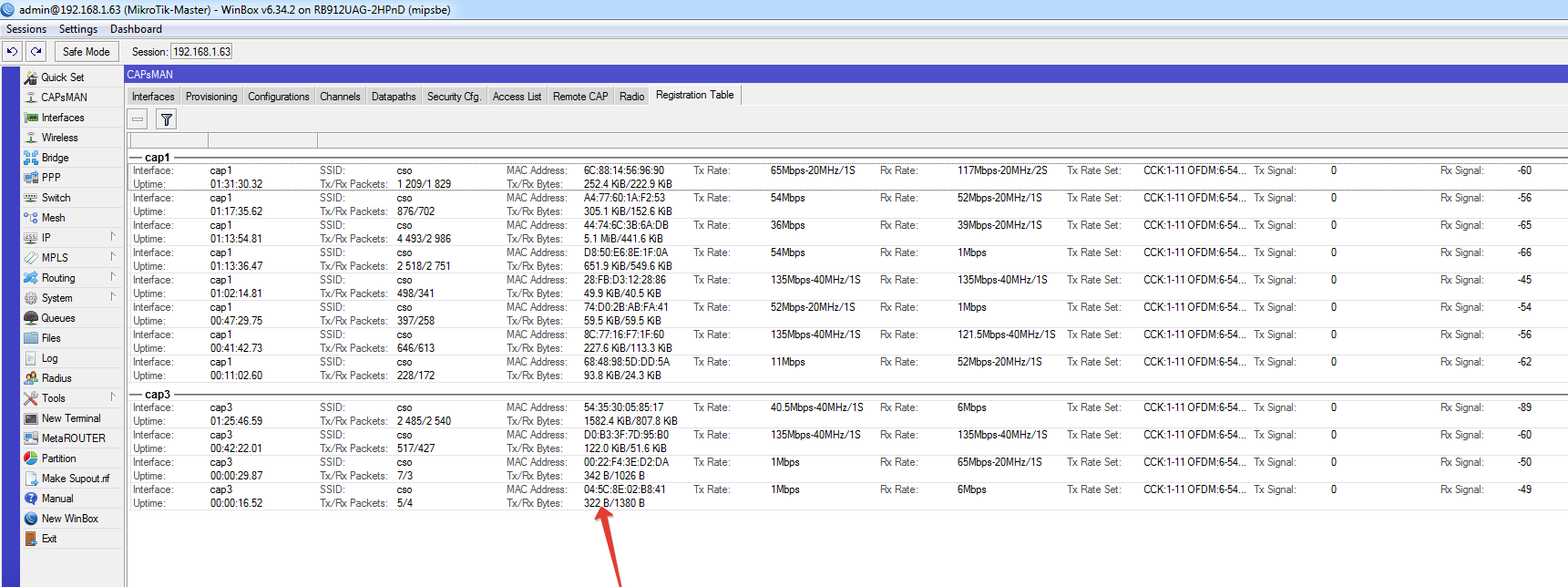Open MetaROUTER sidebar entry
Screen dimensions: 1568x587
point(73,438)
